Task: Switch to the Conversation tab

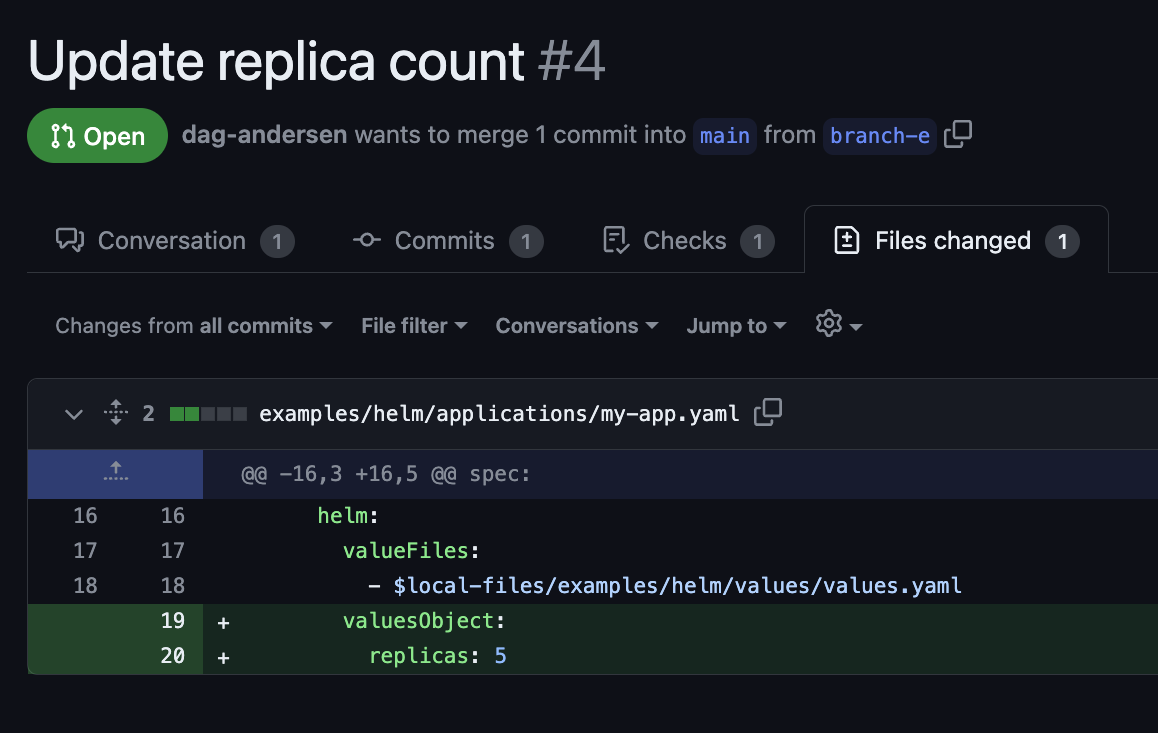Action: click(172, 241)
